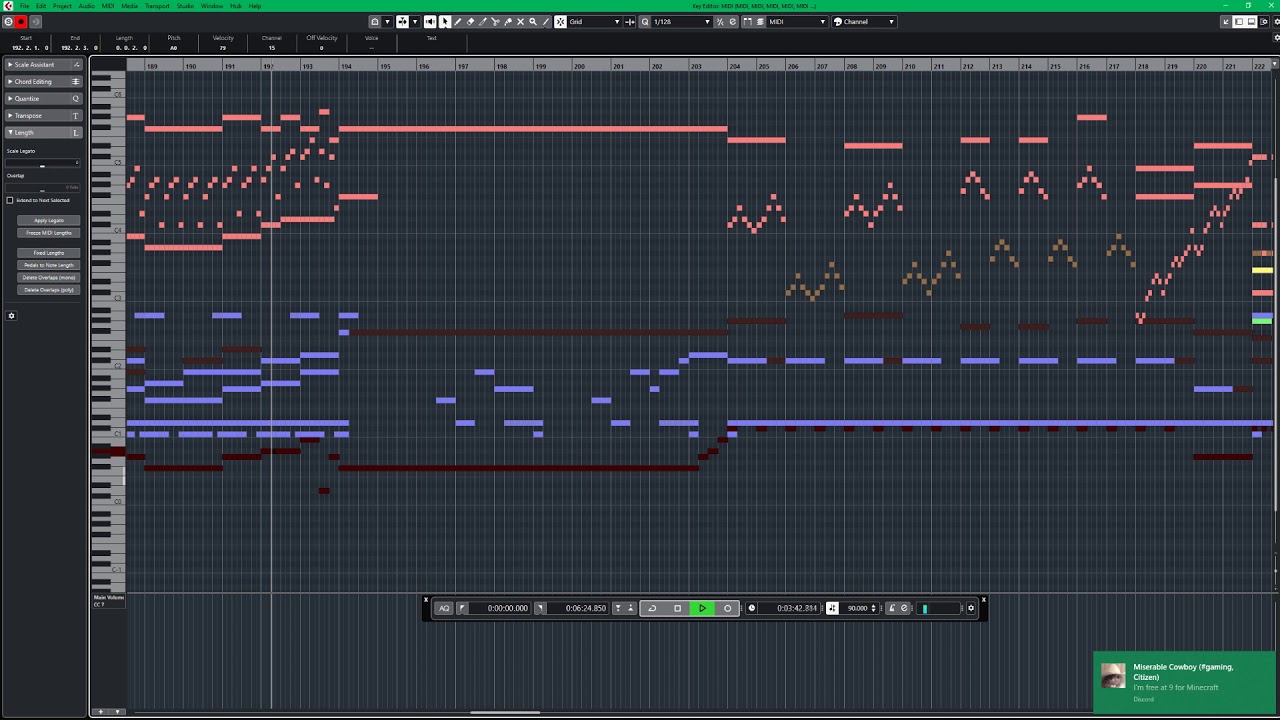Screen dimensions: 1280x720
Task: Open inspector setup gear icon
Action: click(x=12, y=316)
